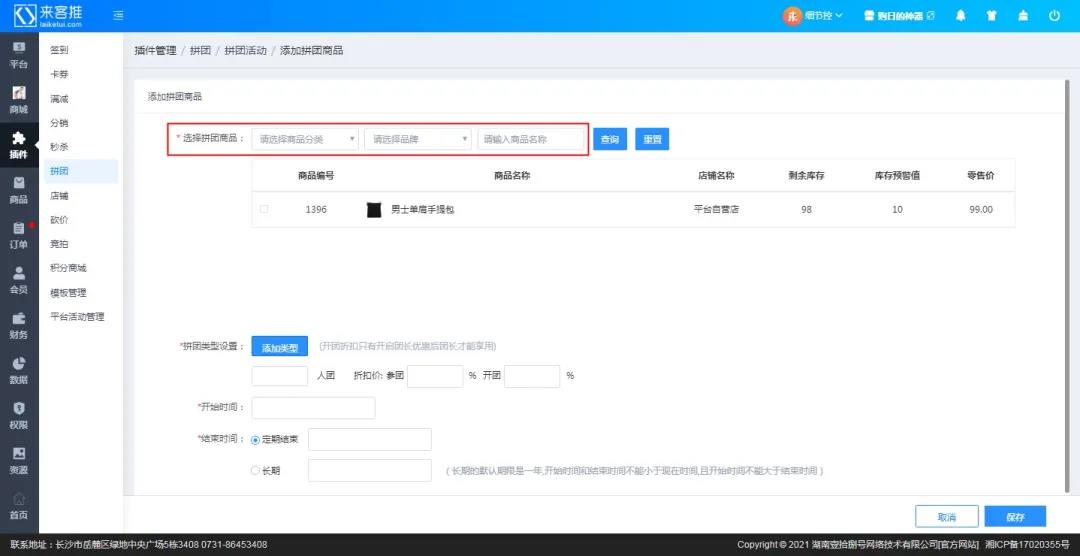Click the 男士单肩手提包 product name
The image size is (1080, 556).
point(423,210)
